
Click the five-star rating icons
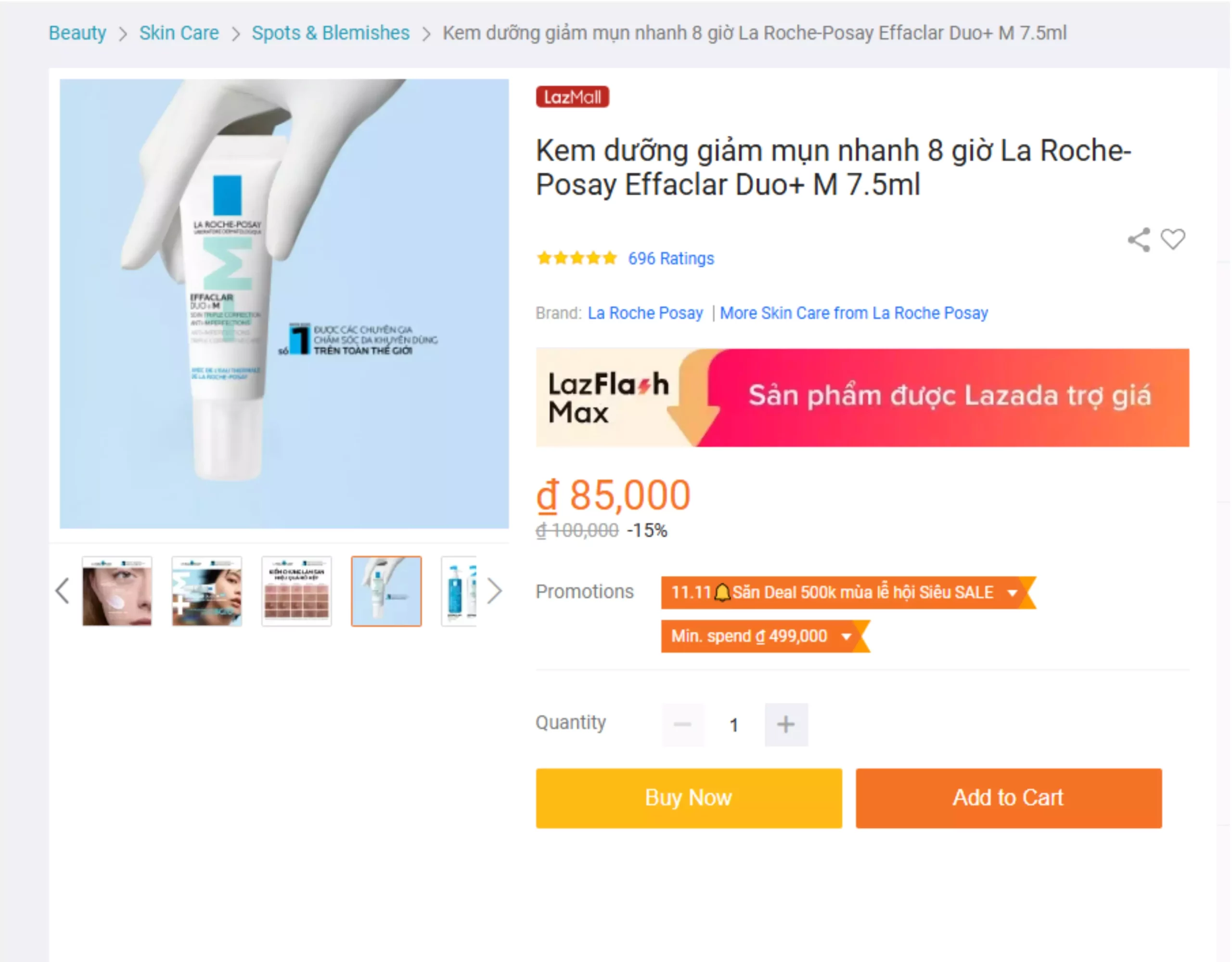[x=577, y=259]
